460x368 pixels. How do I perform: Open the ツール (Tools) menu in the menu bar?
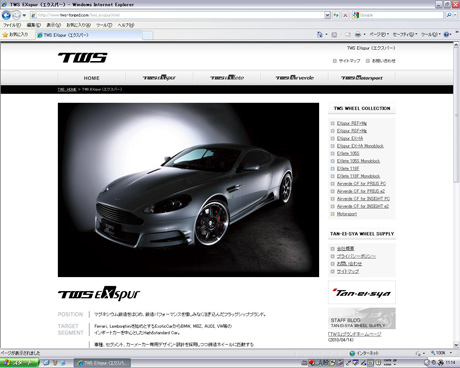pos(104,25)
